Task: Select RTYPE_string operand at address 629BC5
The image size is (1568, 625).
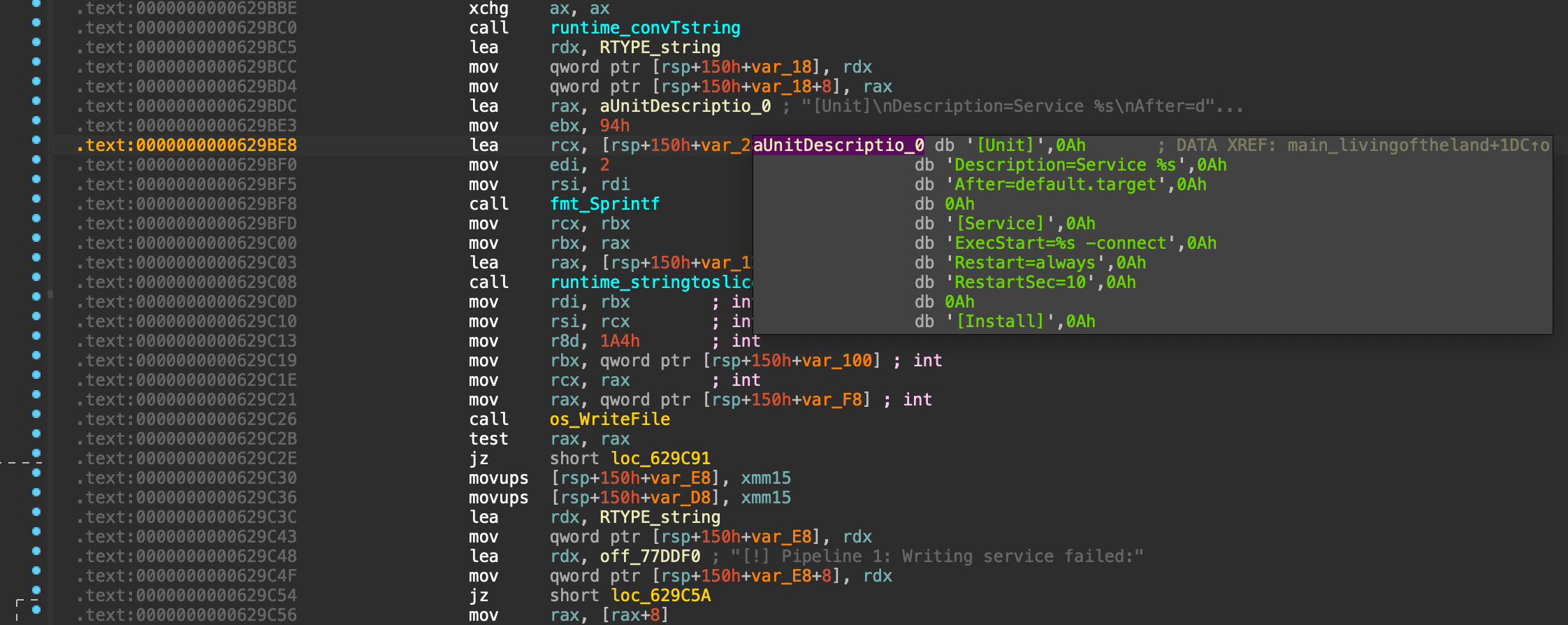Action: [x=660, y=48]
